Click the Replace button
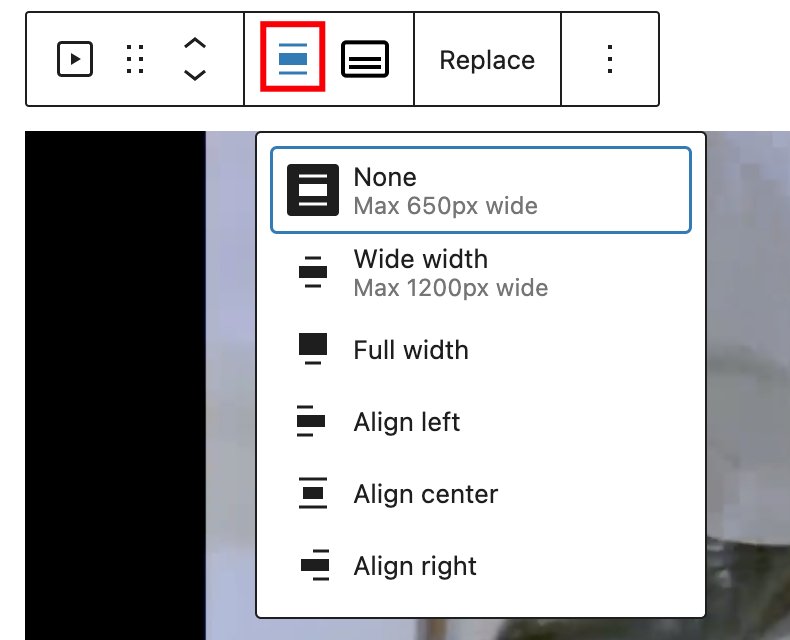 [487, 60]
